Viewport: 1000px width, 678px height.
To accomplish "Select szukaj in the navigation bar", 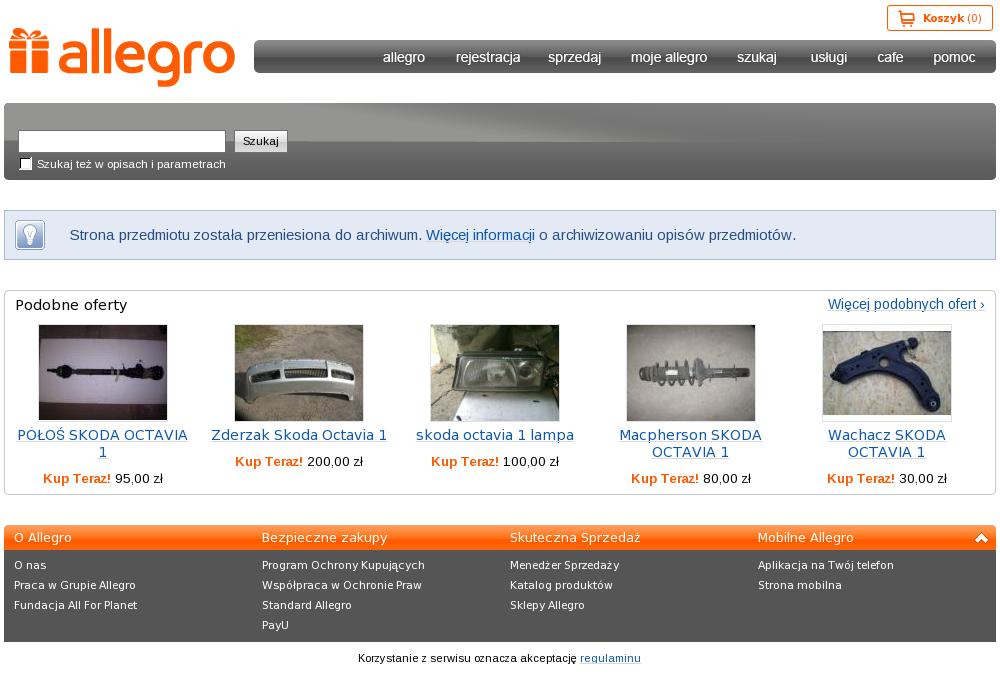I will [757, 57].
